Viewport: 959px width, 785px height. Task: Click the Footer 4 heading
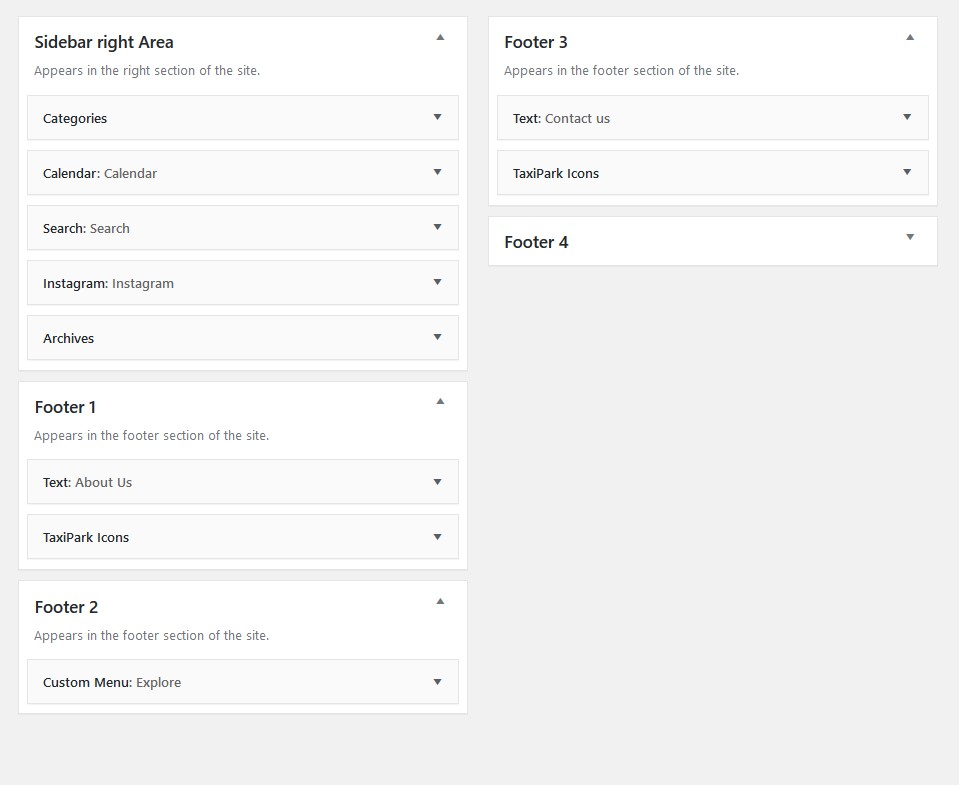click(536, 242)
